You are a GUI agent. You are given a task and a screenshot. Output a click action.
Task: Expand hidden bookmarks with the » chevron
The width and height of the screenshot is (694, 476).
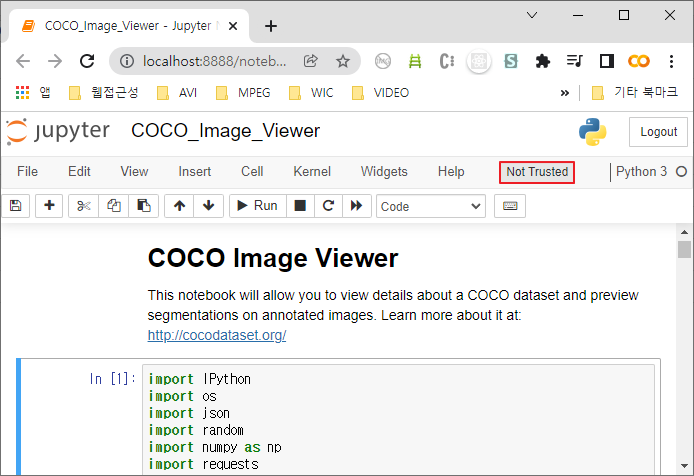click(x=564, y=93)
